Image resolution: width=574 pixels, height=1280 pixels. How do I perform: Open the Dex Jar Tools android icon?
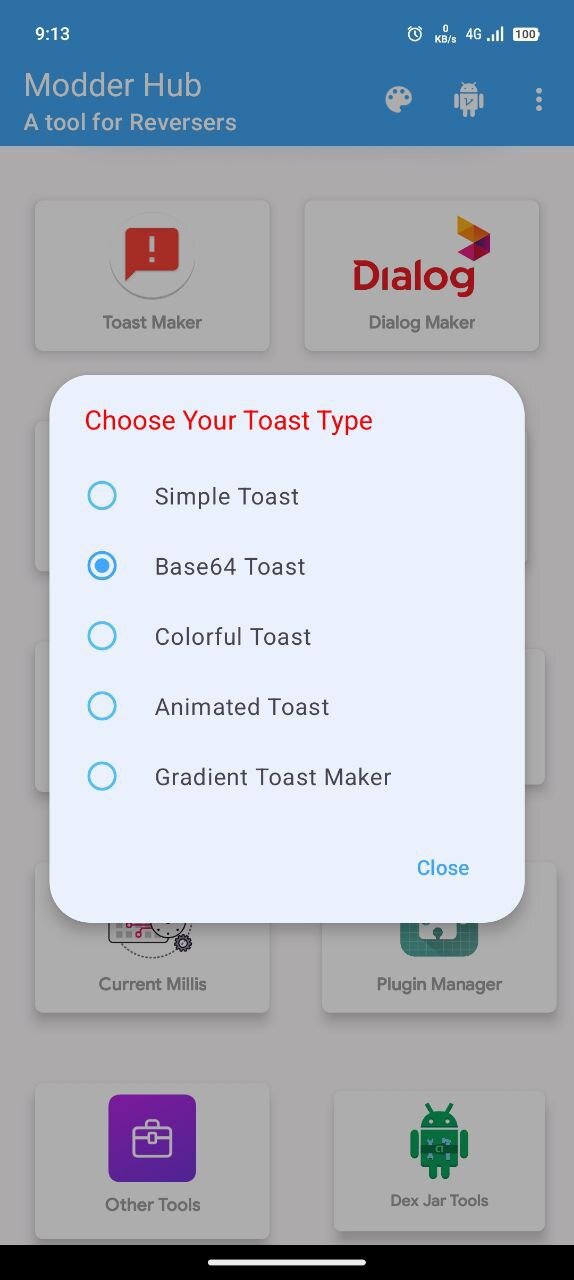tap(439, 1141)
